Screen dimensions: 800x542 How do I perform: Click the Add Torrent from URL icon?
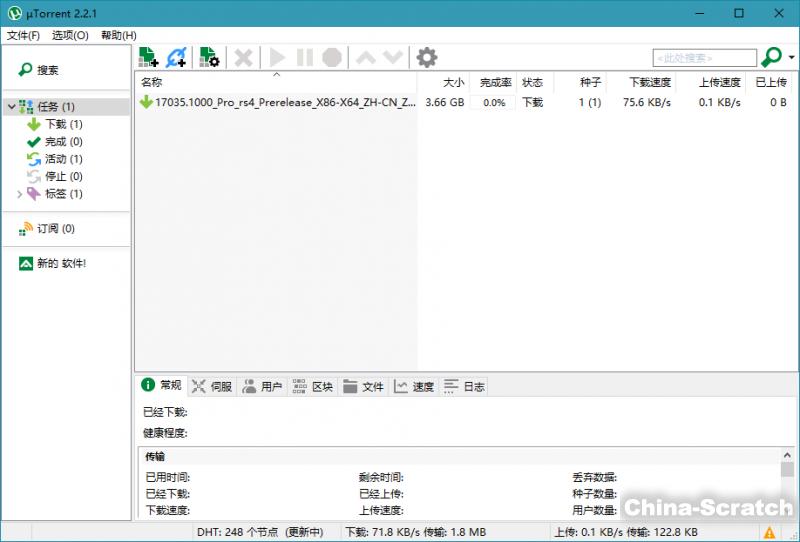[177, 58]
